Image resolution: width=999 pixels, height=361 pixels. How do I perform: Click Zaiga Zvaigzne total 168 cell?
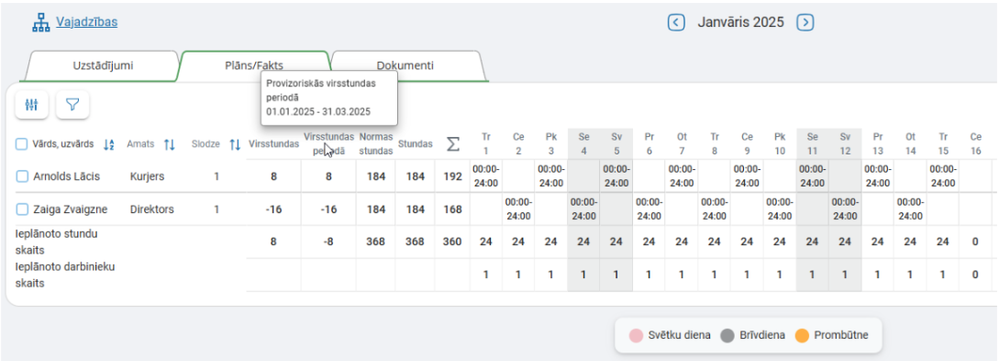452,209
